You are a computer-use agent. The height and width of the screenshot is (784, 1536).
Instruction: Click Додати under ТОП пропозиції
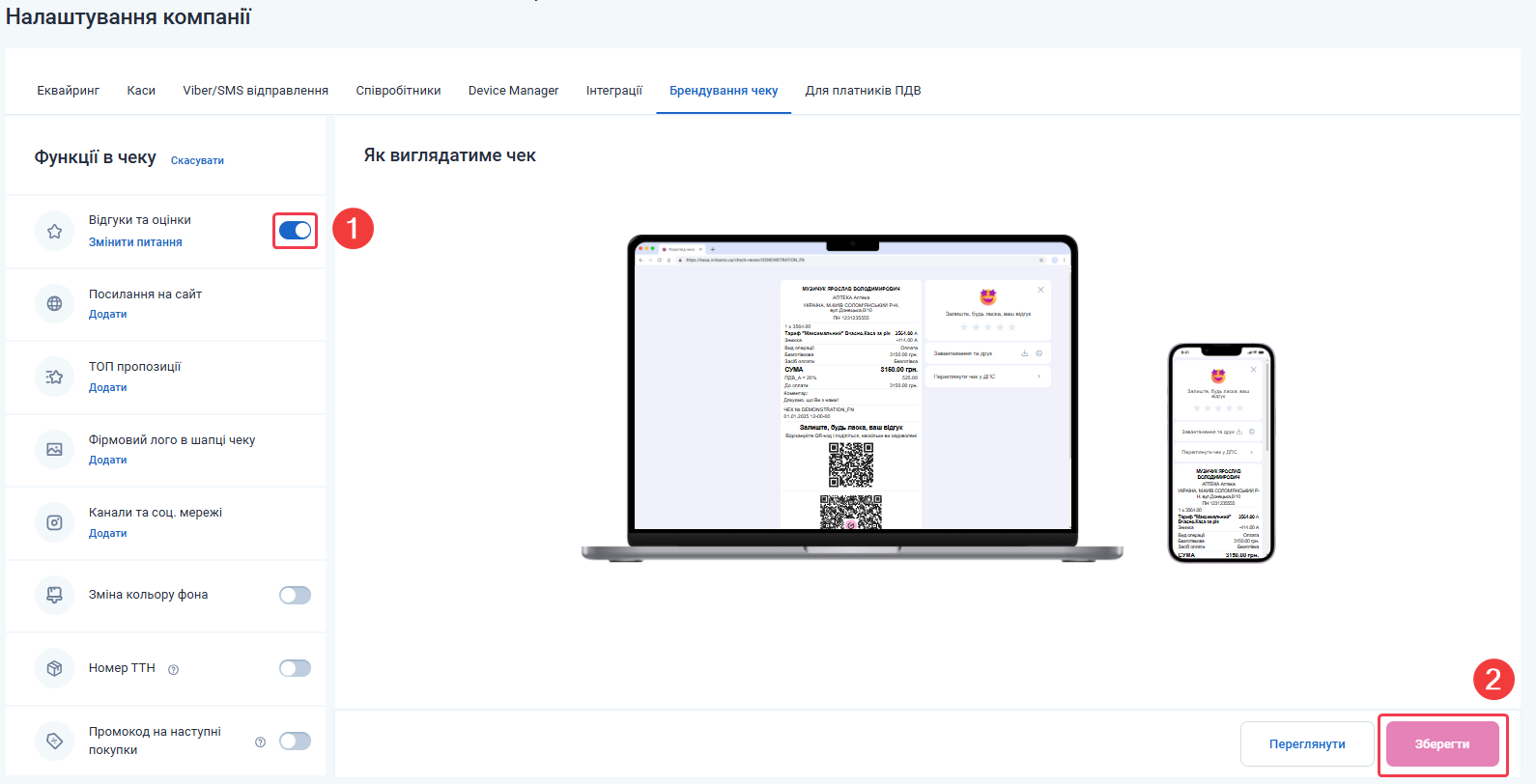108,388
